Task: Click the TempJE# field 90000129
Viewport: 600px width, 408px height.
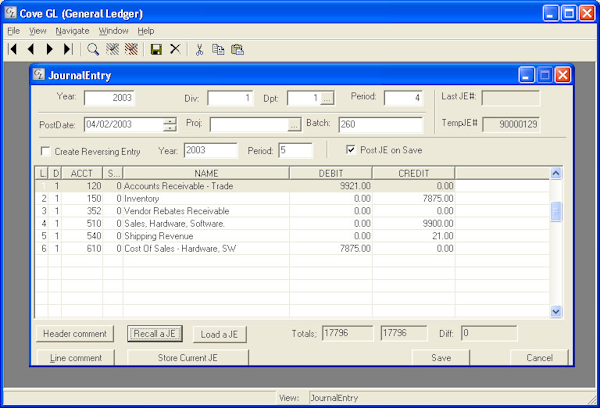Action: click(511, 124)
